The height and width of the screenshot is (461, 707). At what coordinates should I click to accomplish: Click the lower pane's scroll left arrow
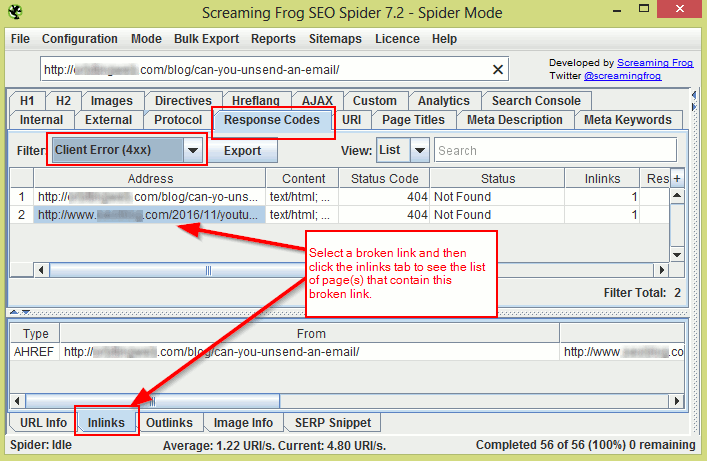coord(17,401)
